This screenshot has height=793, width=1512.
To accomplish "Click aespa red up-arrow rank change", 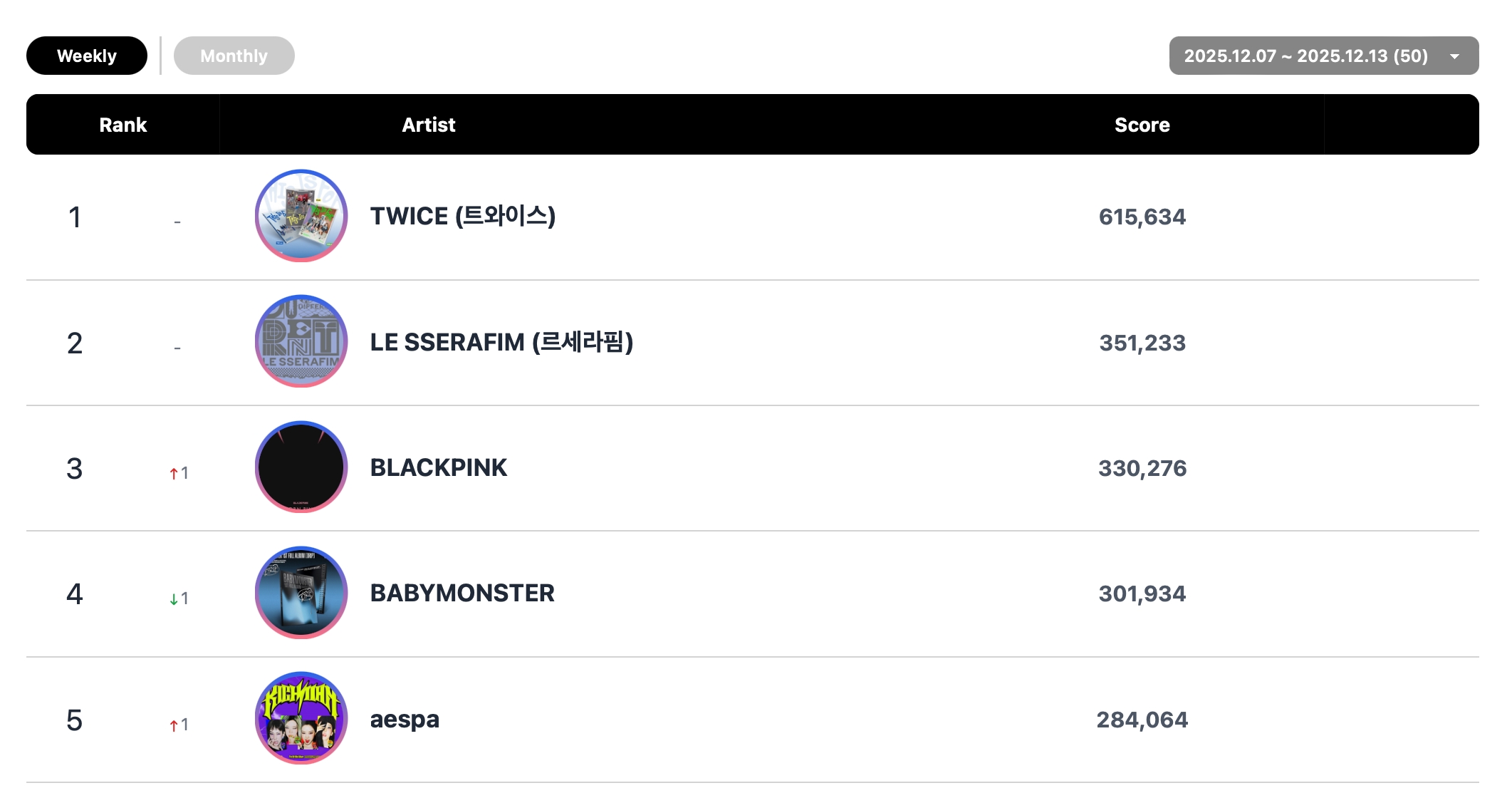I will coord(174,725).
